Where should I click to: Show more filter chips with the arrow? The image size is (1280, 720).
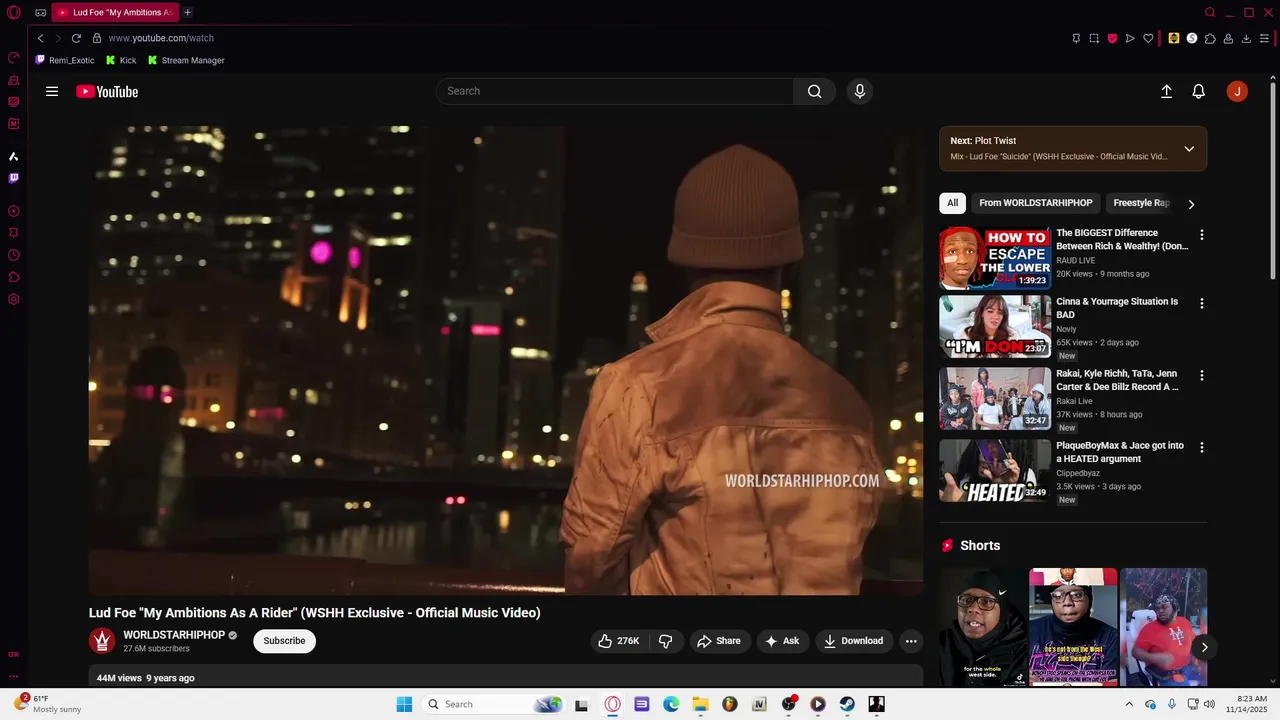(x=1191, y=204)
